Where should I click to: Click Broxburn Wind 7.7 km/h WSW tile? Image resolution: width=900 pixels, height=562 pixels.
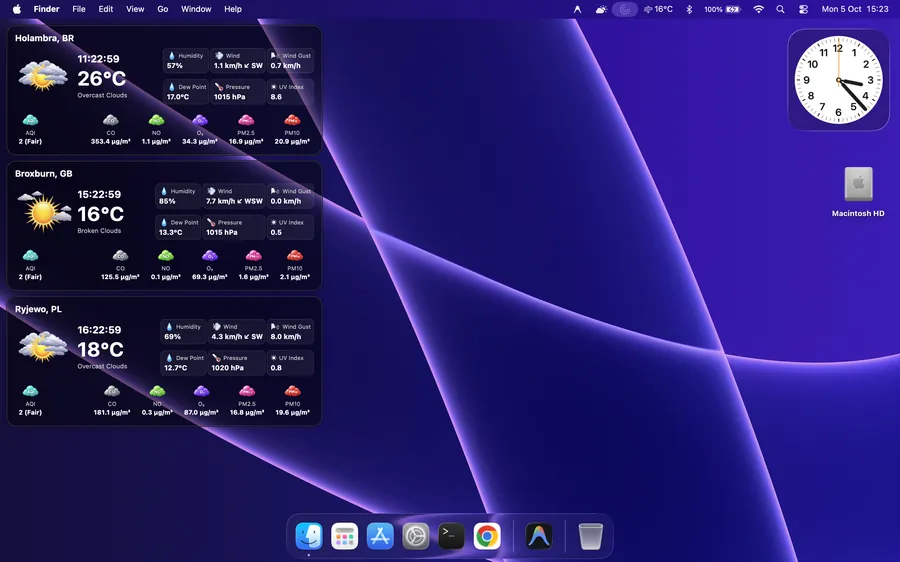pyautogui.click(x=234, y=196)
